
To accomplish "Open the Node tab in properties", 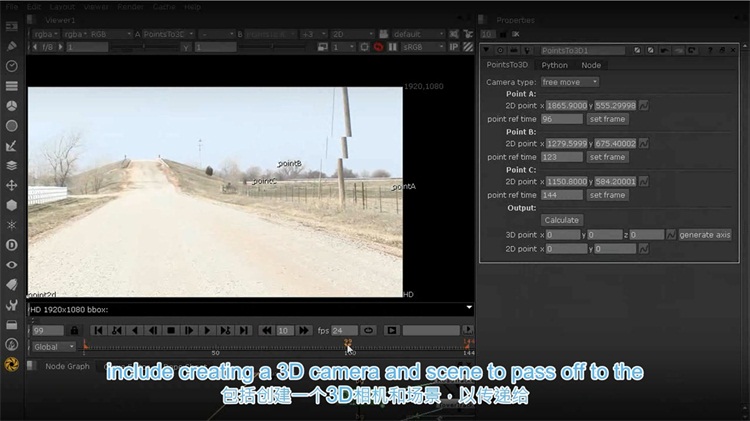I will tap(591, 65).
